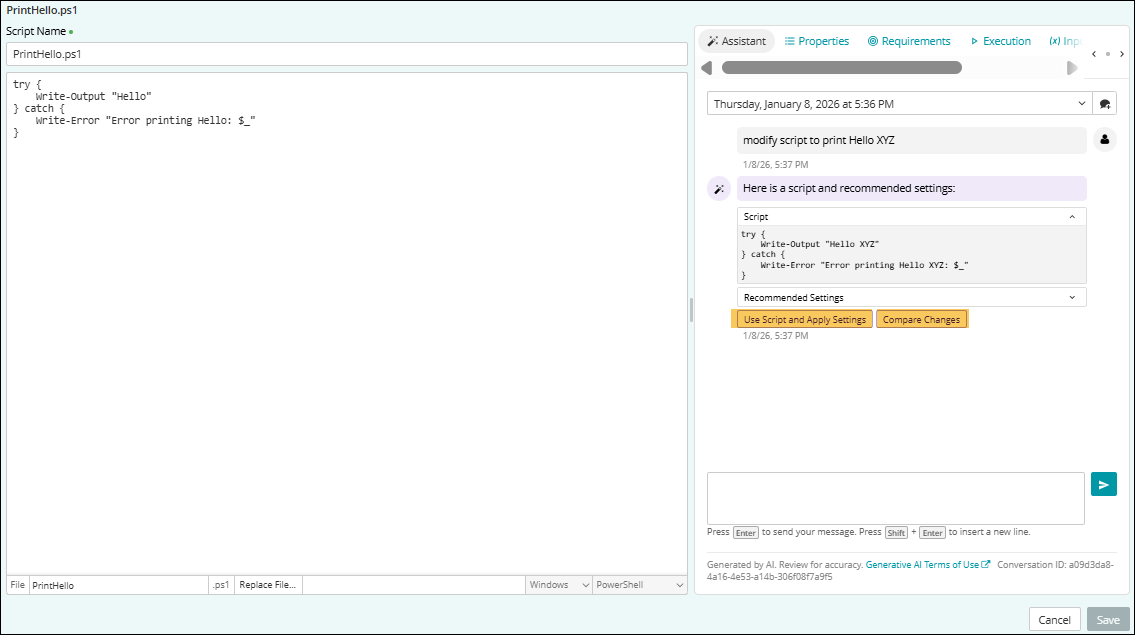
Task: Click the horizontal tab scrollbar thumb
Action: tap(841, 68)
